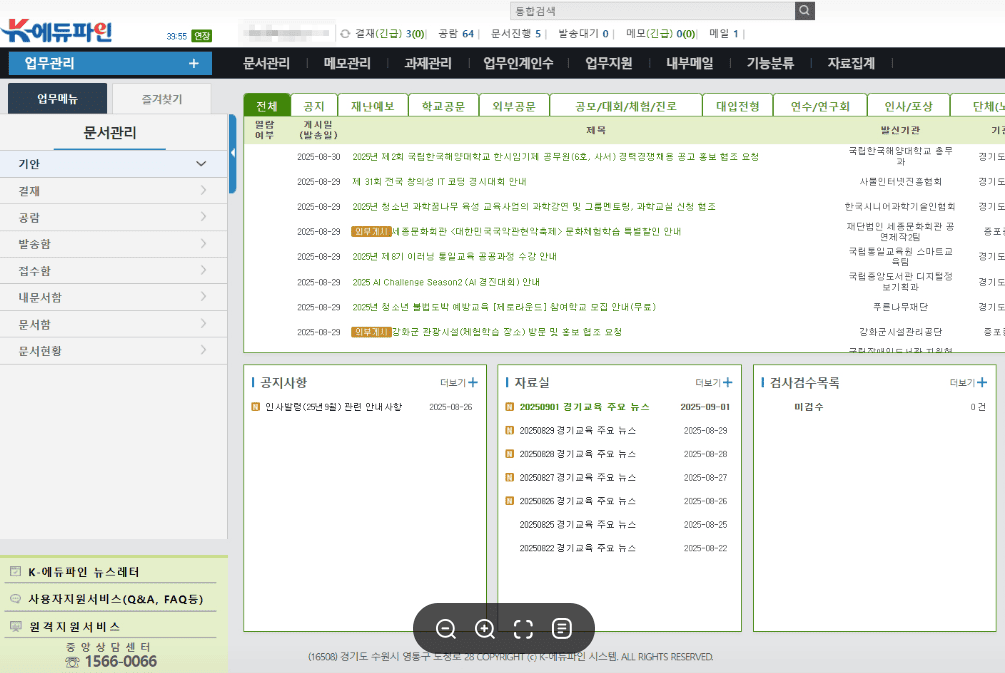Viewport: 1005px width, 673px height.
Task: Open the document list icon in the floating toolbar
Action: tap(561, 628)
